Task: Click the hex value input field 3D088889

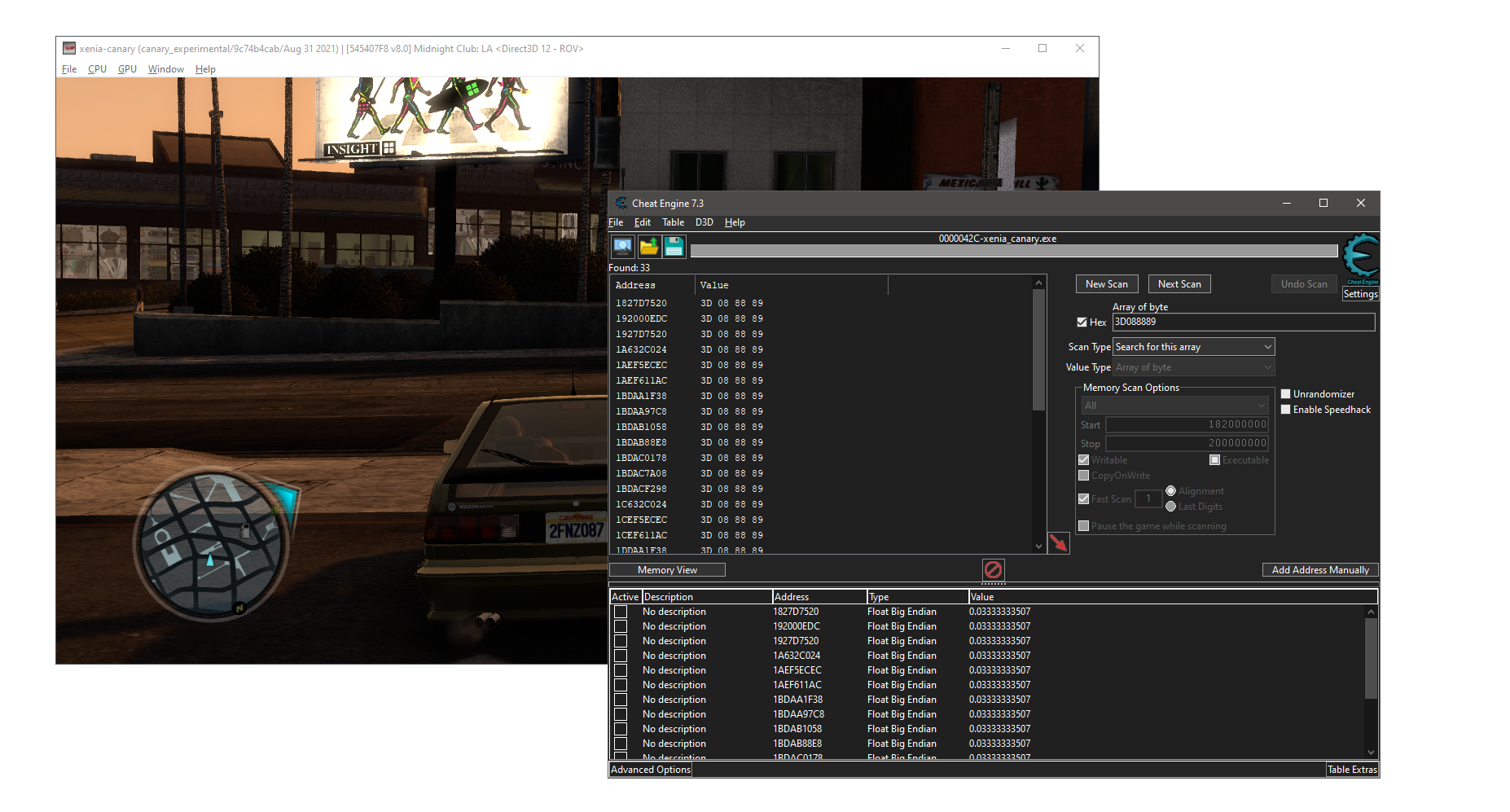Action: (1244, 323)
